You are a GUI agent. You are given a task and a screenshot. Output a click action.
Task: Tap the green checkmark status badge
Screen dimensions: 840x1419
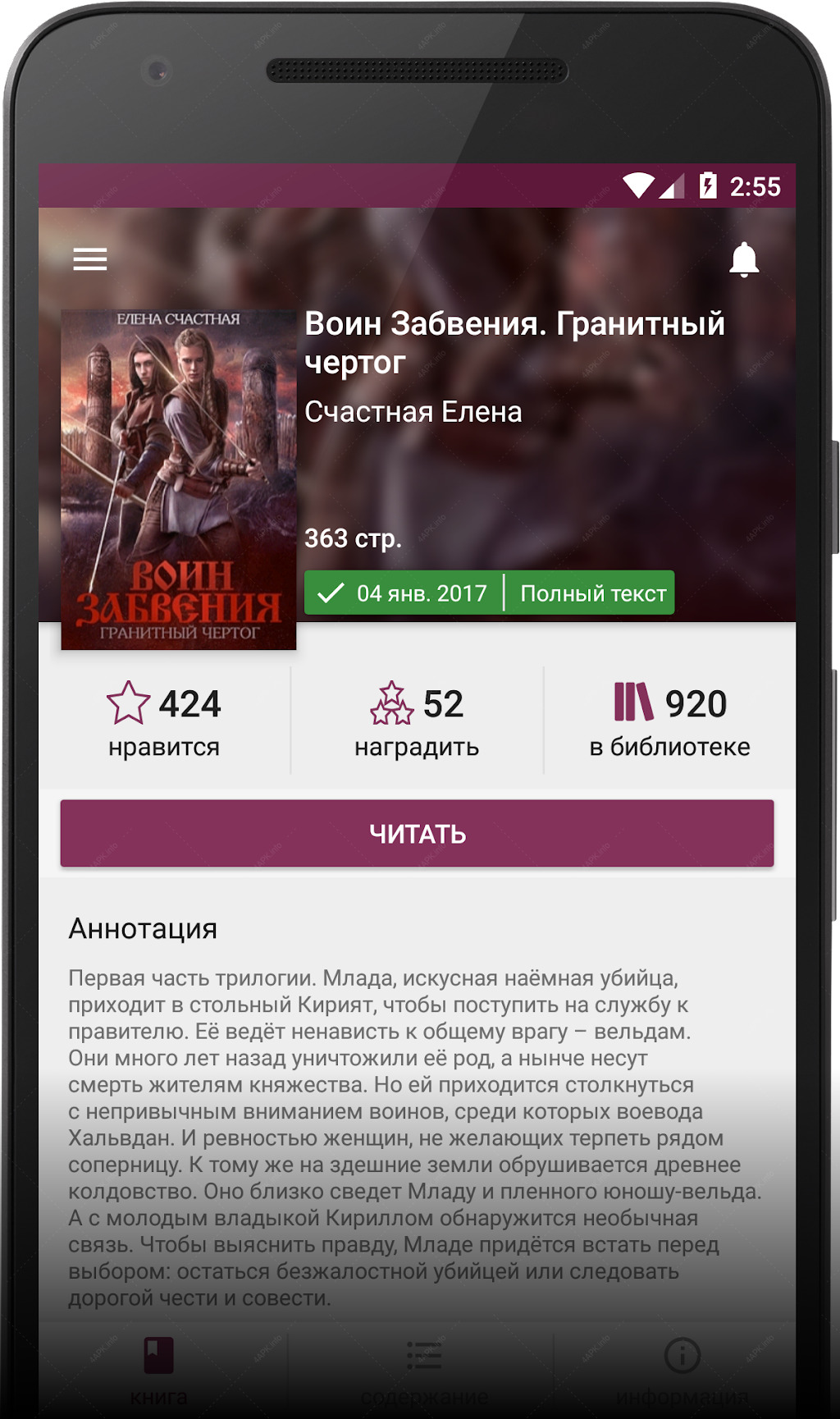(x=330, y=593)
